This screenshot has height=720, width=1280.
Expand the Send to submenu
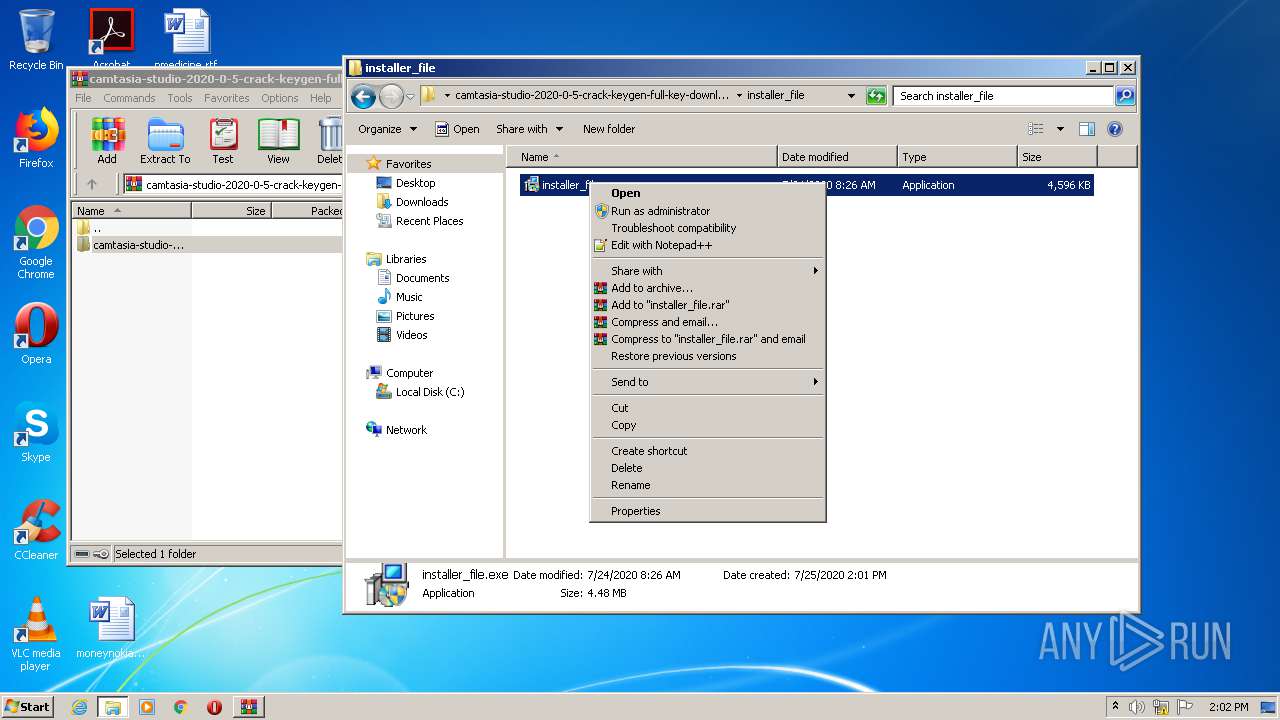[707, 382]
